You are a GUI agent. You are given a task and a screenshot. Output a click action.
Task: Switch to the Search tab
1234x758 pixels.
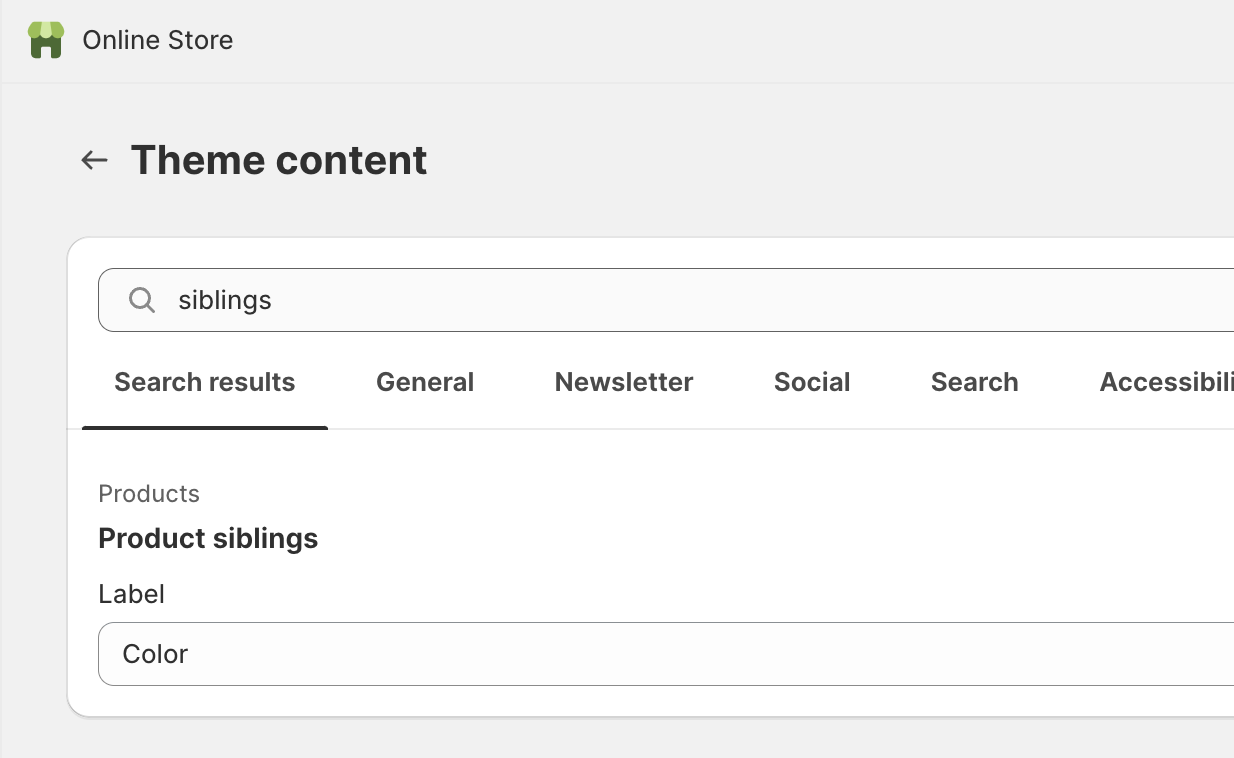point(974,382)
